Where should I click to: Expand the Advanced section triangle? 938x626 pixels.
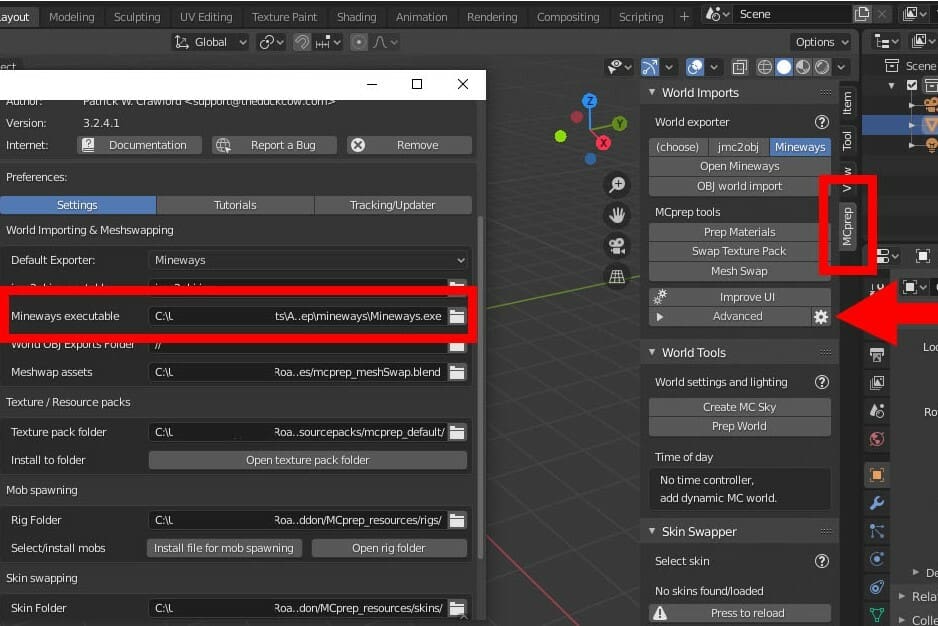point(660,317)
